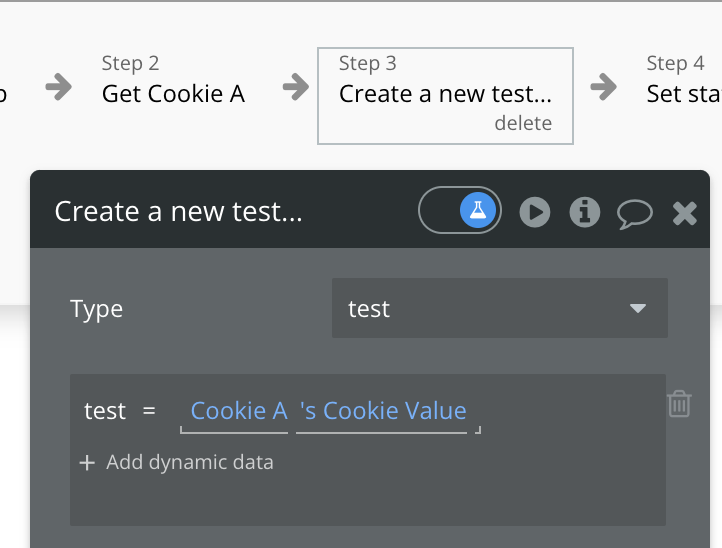
Task: Click the Add dynamic data text
Action: coord(189,463)
